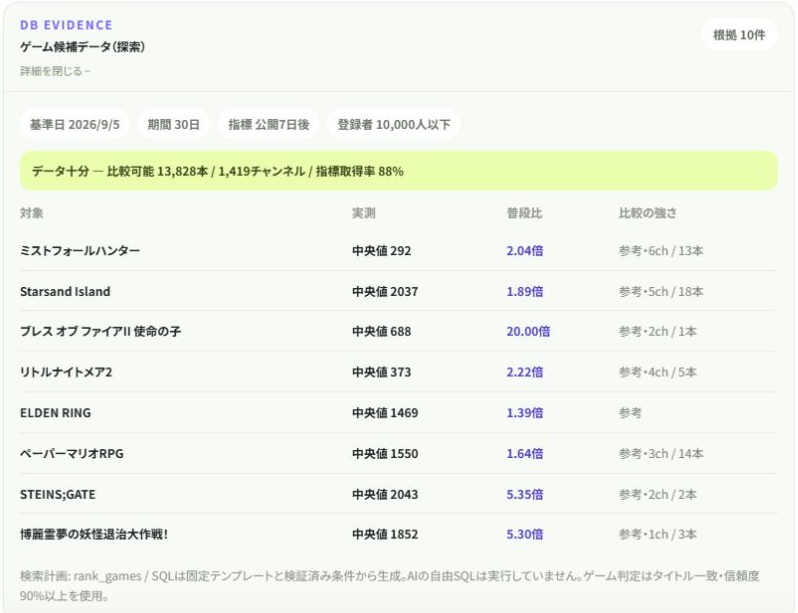The height and width of the screenshot is (613, 798).
Task: Click 中央値 373 value
Action: [381, 372]
